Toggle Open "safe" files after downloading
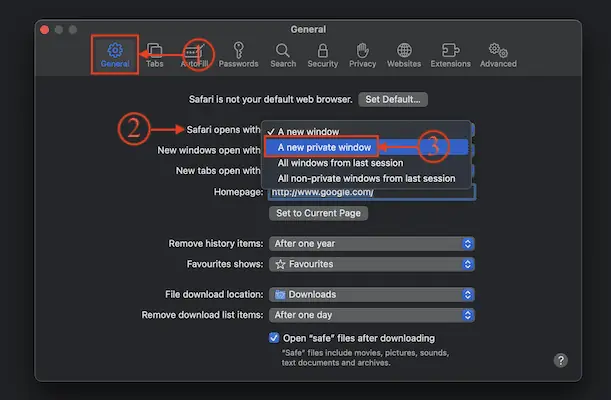Viewport: 611px width, 400px height. tap(275, 338)
